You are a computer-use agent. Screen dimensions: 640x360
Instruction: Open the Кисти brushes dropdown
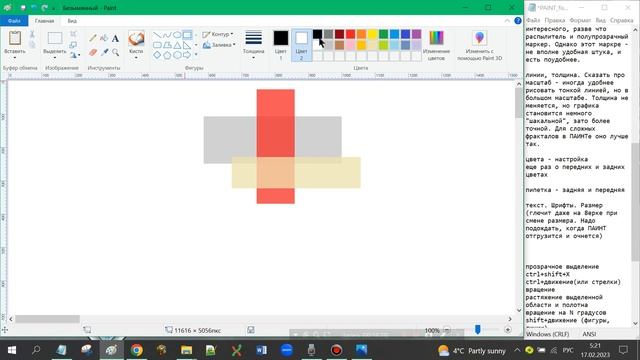(x=136, y=57)
